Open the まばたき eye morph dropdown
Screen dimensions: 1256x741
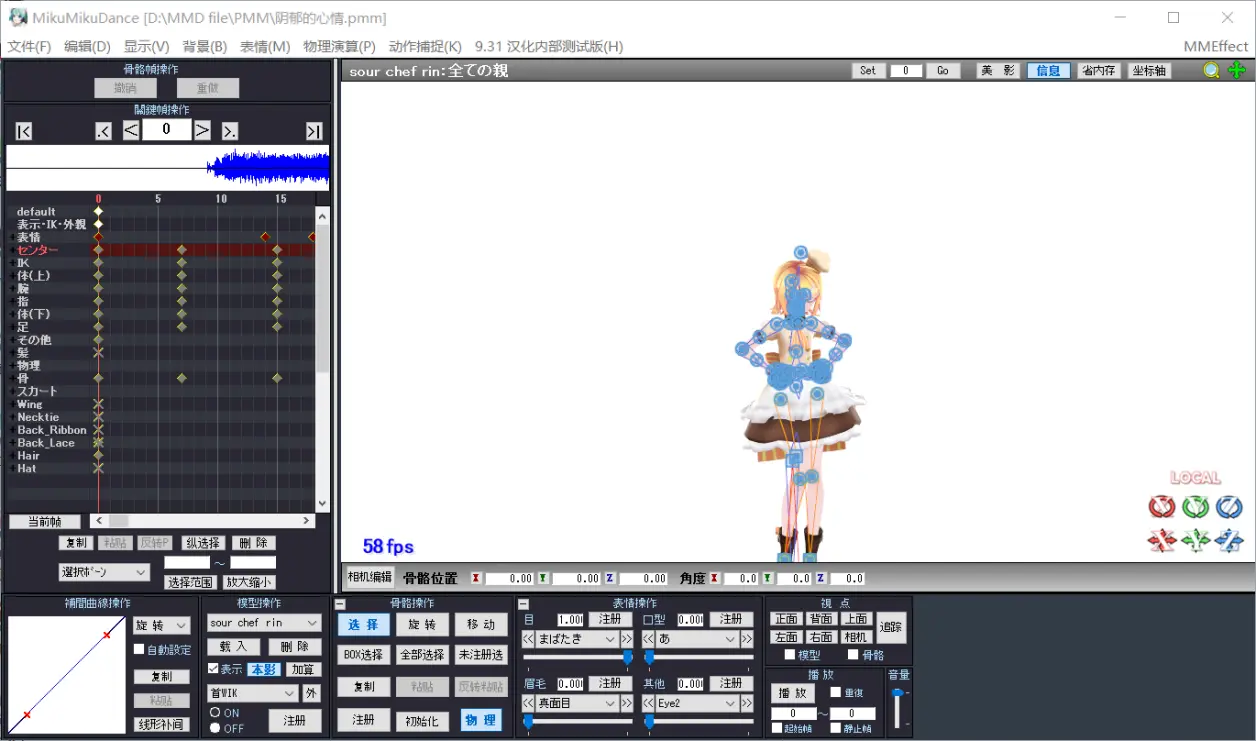(x=577, y=639)
